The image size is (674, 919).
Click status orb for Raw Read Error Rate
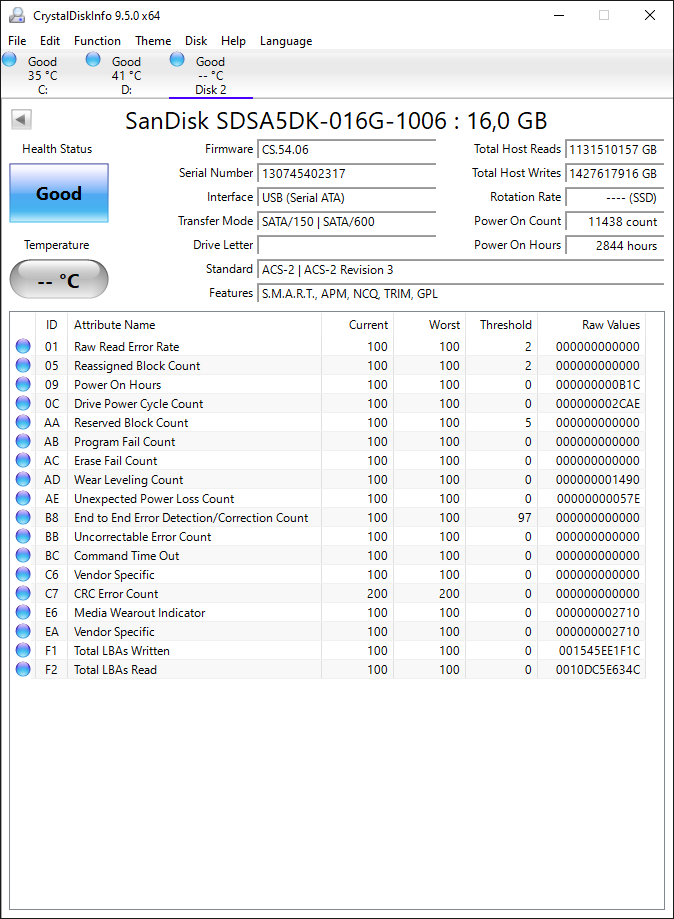point(23,346)
